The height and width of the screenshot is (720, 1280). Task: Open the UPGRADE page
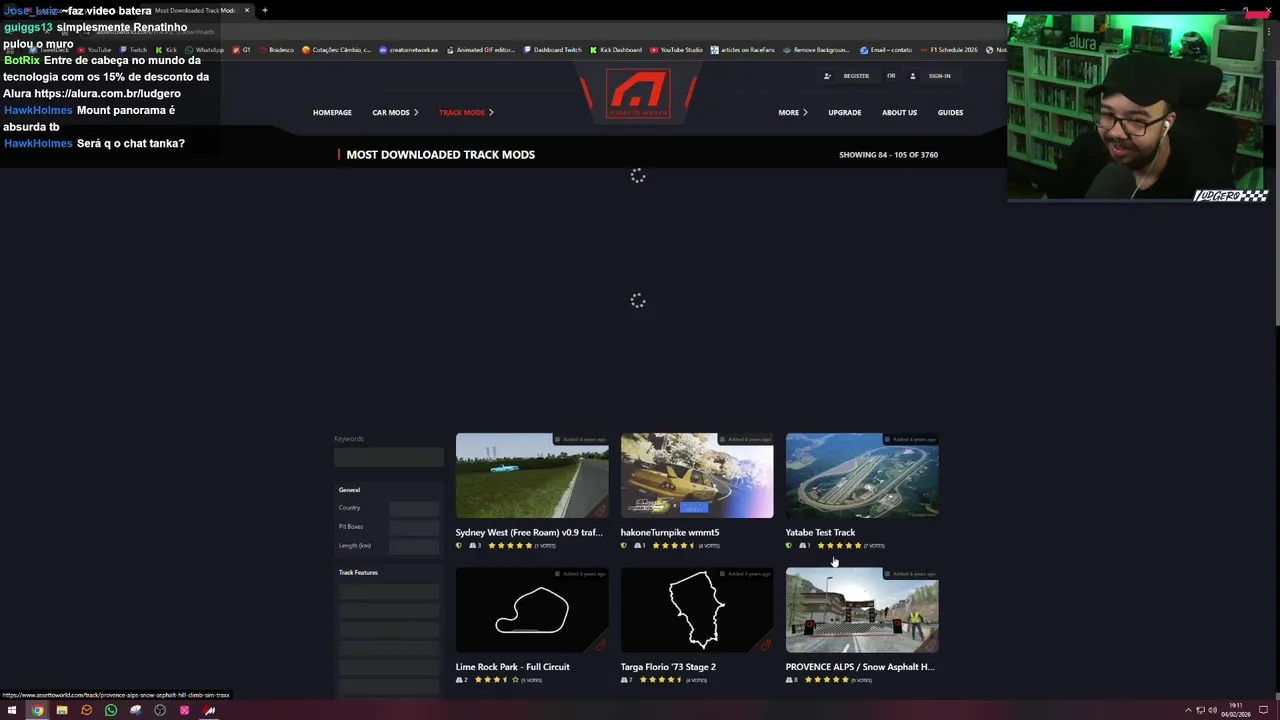click(845, 113)
